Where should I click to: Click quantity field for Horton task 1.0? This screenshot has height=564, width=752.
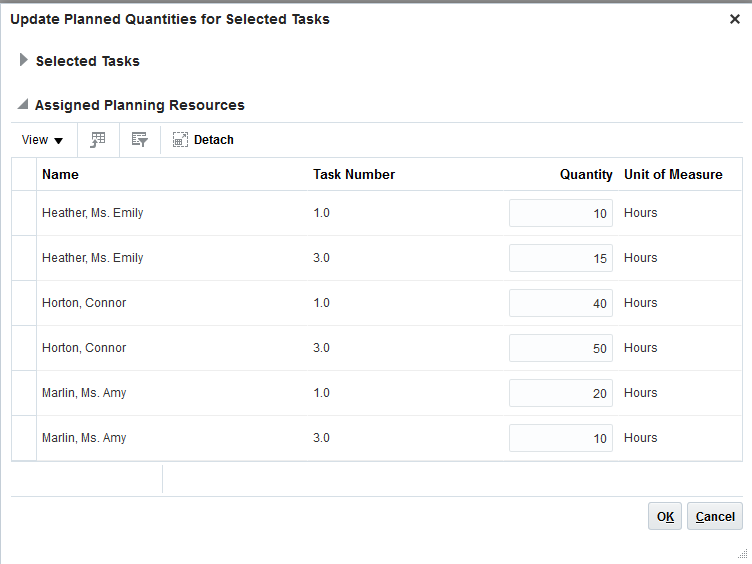pos(560,303)
